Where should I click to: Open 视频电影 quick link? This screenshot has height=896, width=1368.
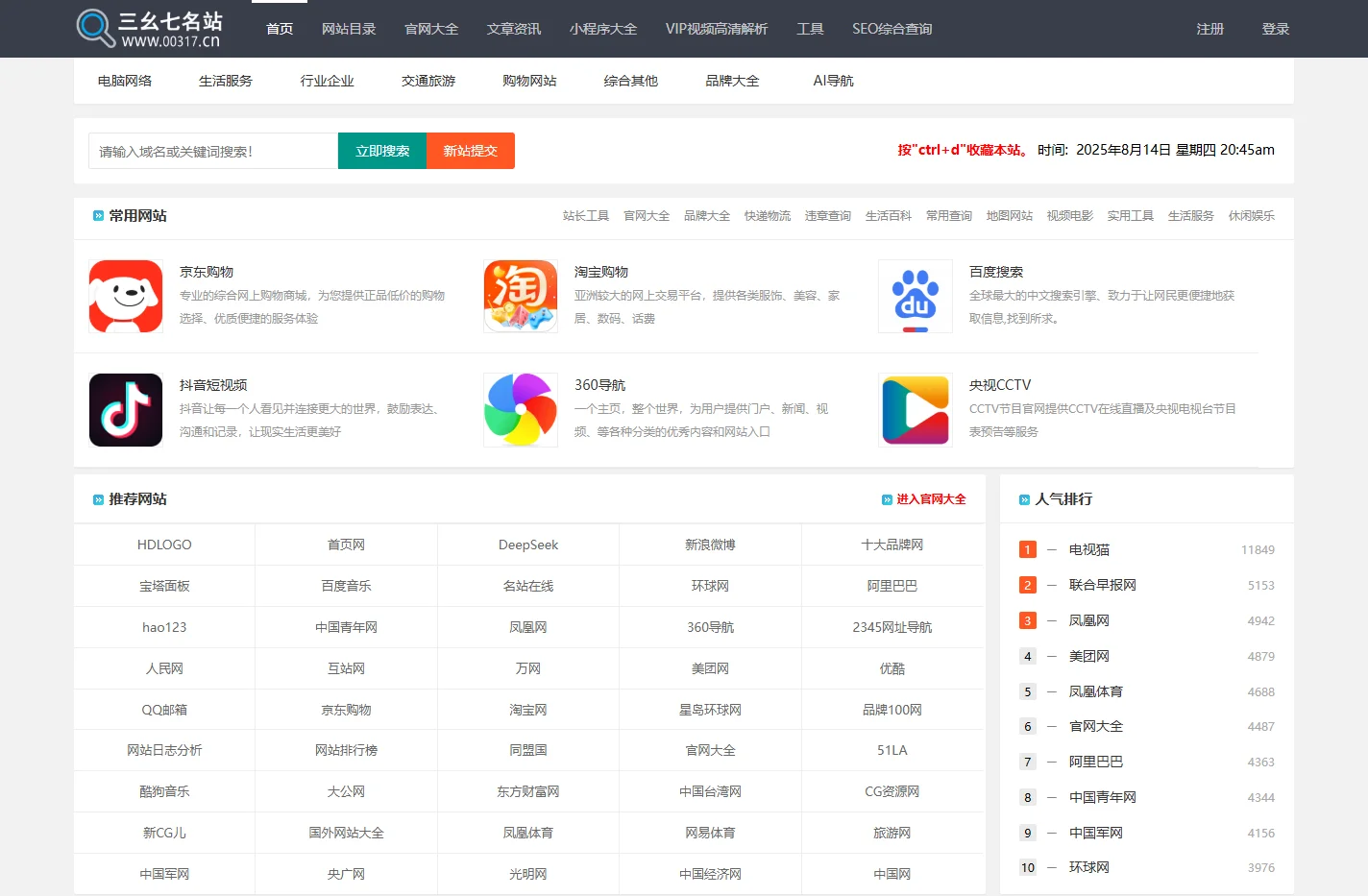coord(1070,216)
